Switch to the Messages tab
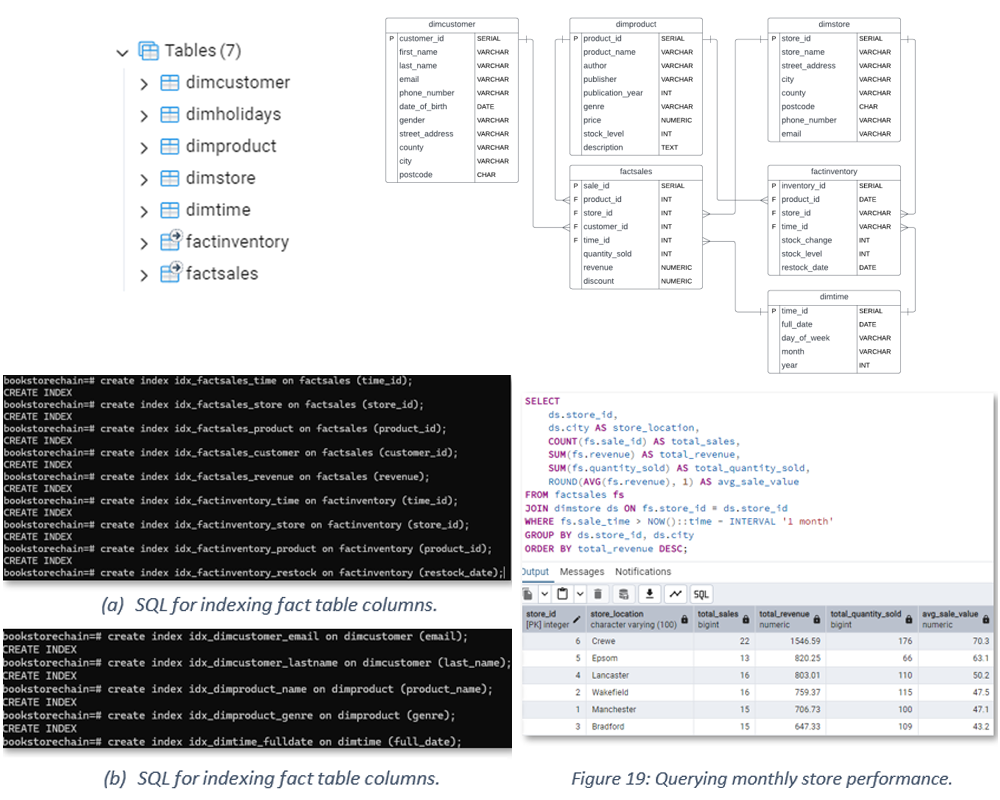Viewport: 1000px width, 800px height. coord(582,572)
